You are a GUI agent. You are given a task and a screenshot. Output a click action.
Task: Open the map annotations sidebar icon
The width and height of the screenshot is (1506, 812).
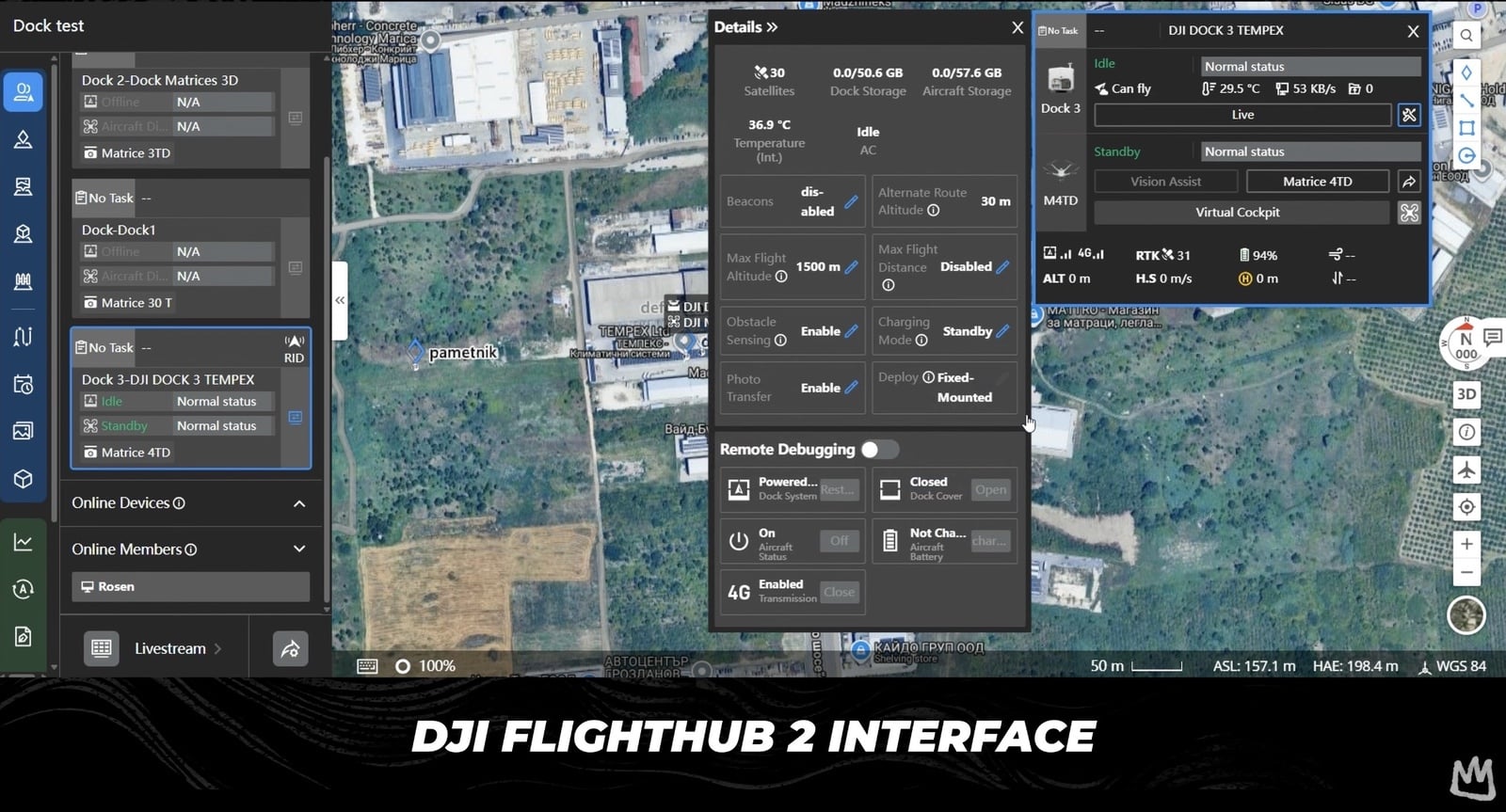coord(23,140)
